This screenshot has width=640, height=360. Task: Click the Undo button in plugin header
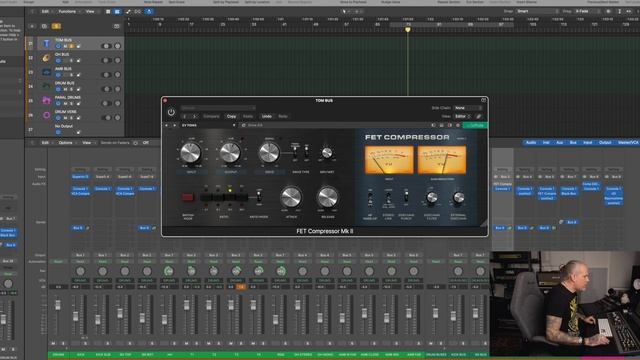click(x=267, y=116)
